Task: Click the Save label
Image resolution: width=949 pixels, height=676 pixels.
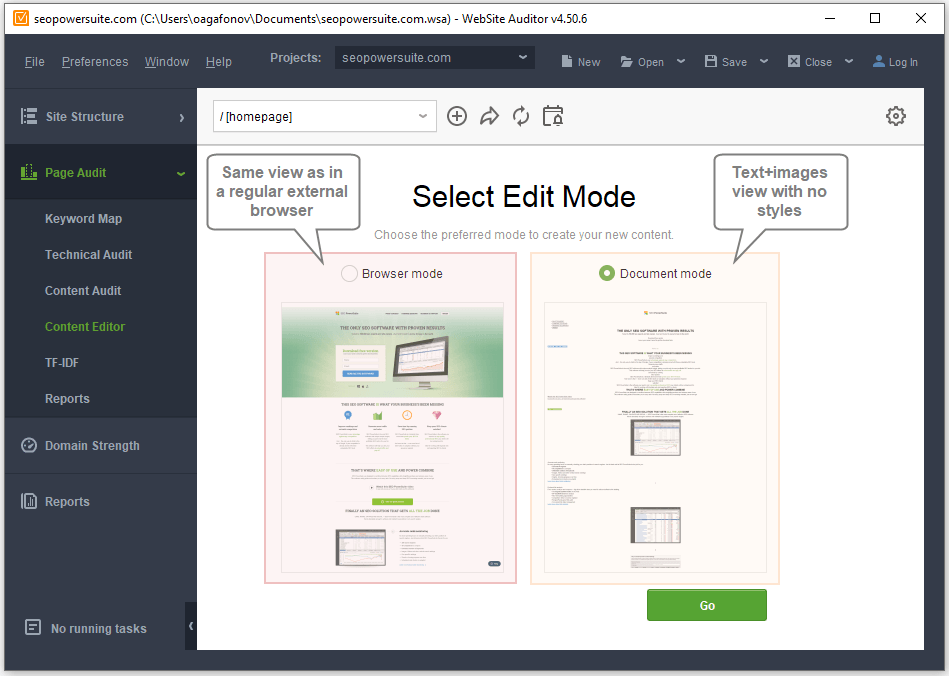Action: pos(734,62)
